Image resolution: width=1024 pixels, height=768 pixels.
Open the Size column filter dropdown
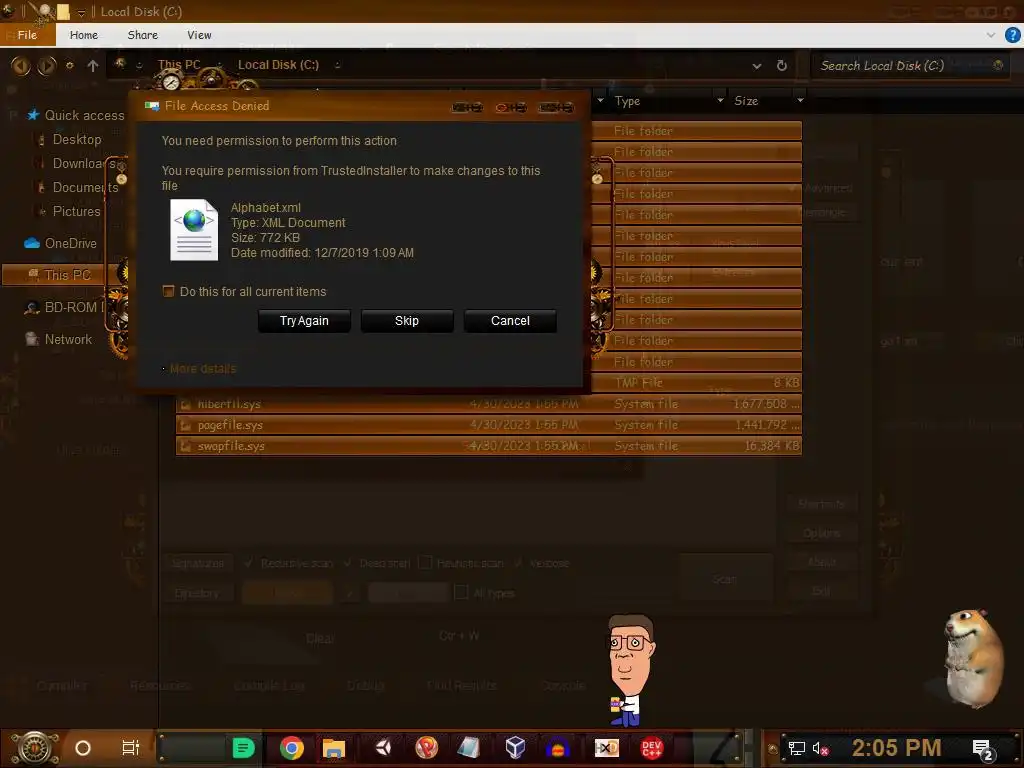click(x=800, y=101)
